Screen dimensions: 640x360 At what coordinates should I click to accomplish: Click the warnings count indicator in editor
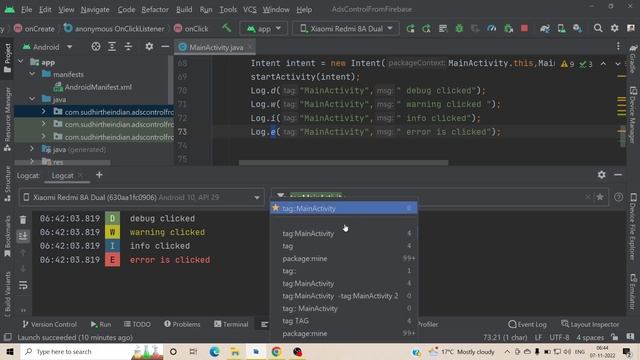pyautogui.click(x=568, y=64)
